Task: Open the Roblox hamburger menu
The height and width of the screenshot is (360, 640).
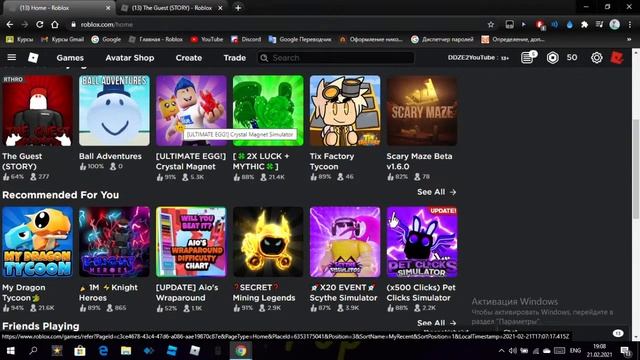Action: point(11,58)
